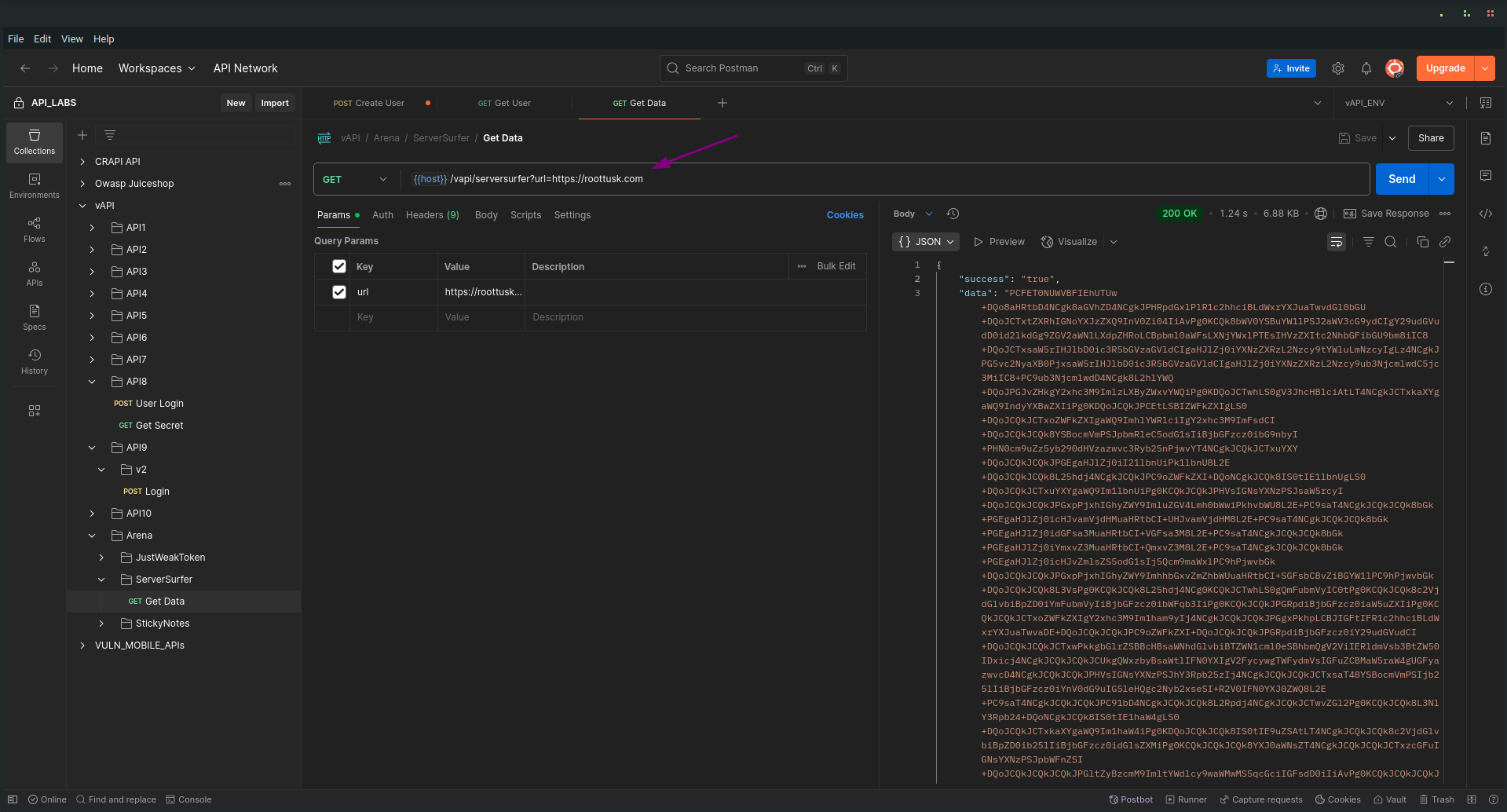Screen dimensions: 1507x812
Task: Open the View menu
Action: pos(72,38)
